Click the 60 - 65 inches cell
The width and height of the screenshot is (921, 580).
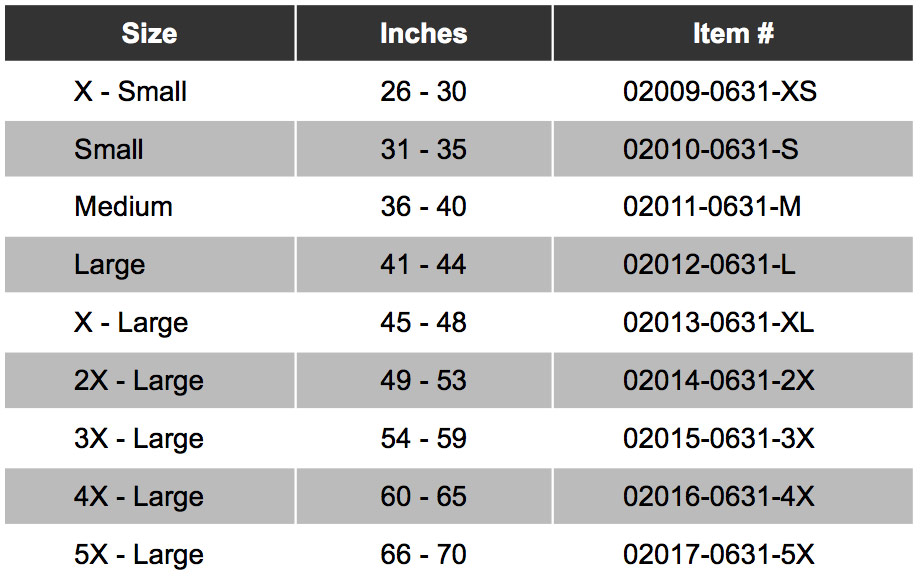coord(423,496)
